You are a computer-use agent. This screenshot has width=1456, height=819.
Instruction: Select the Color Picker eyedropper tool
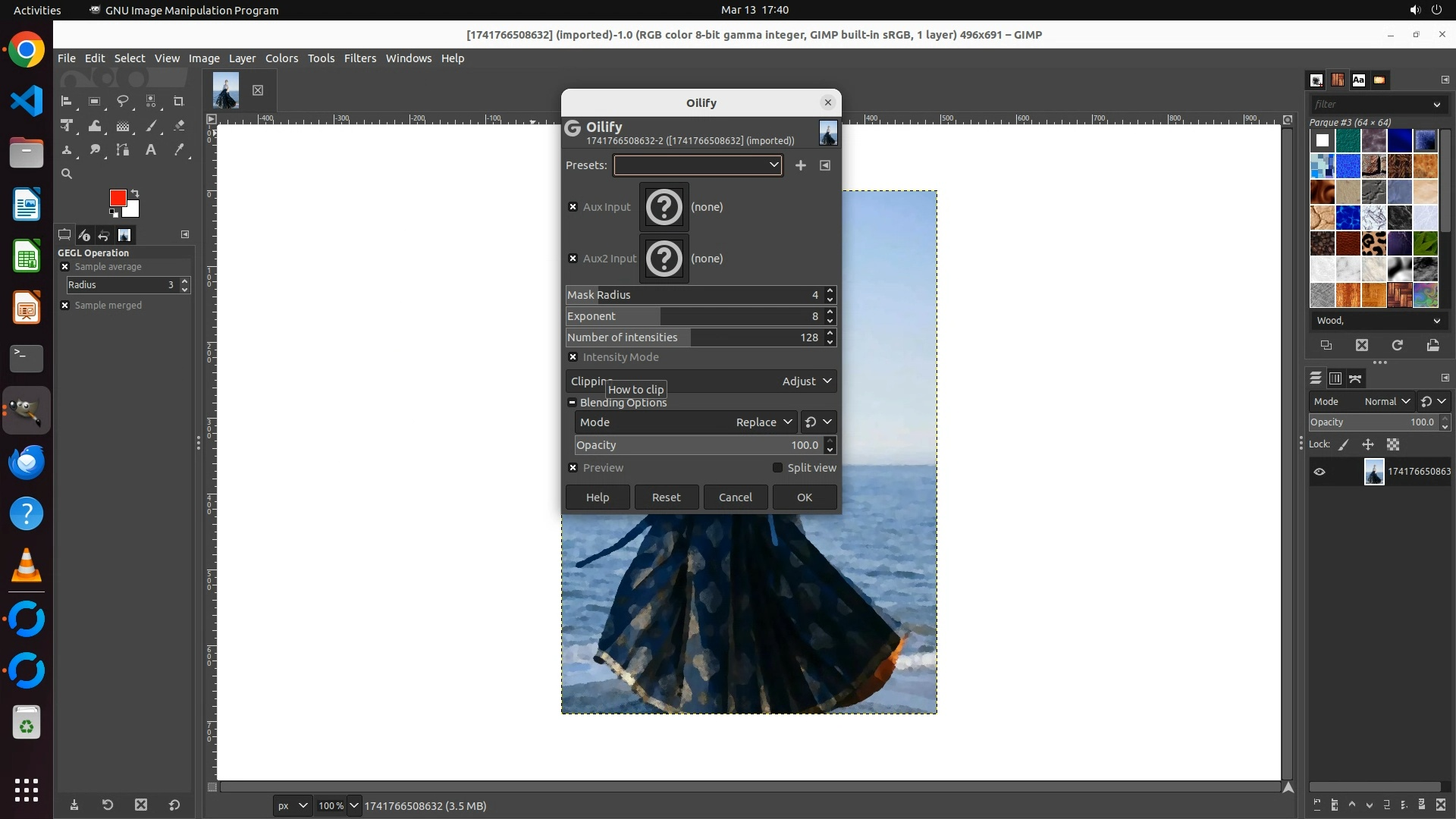click(x=179, y=150)
